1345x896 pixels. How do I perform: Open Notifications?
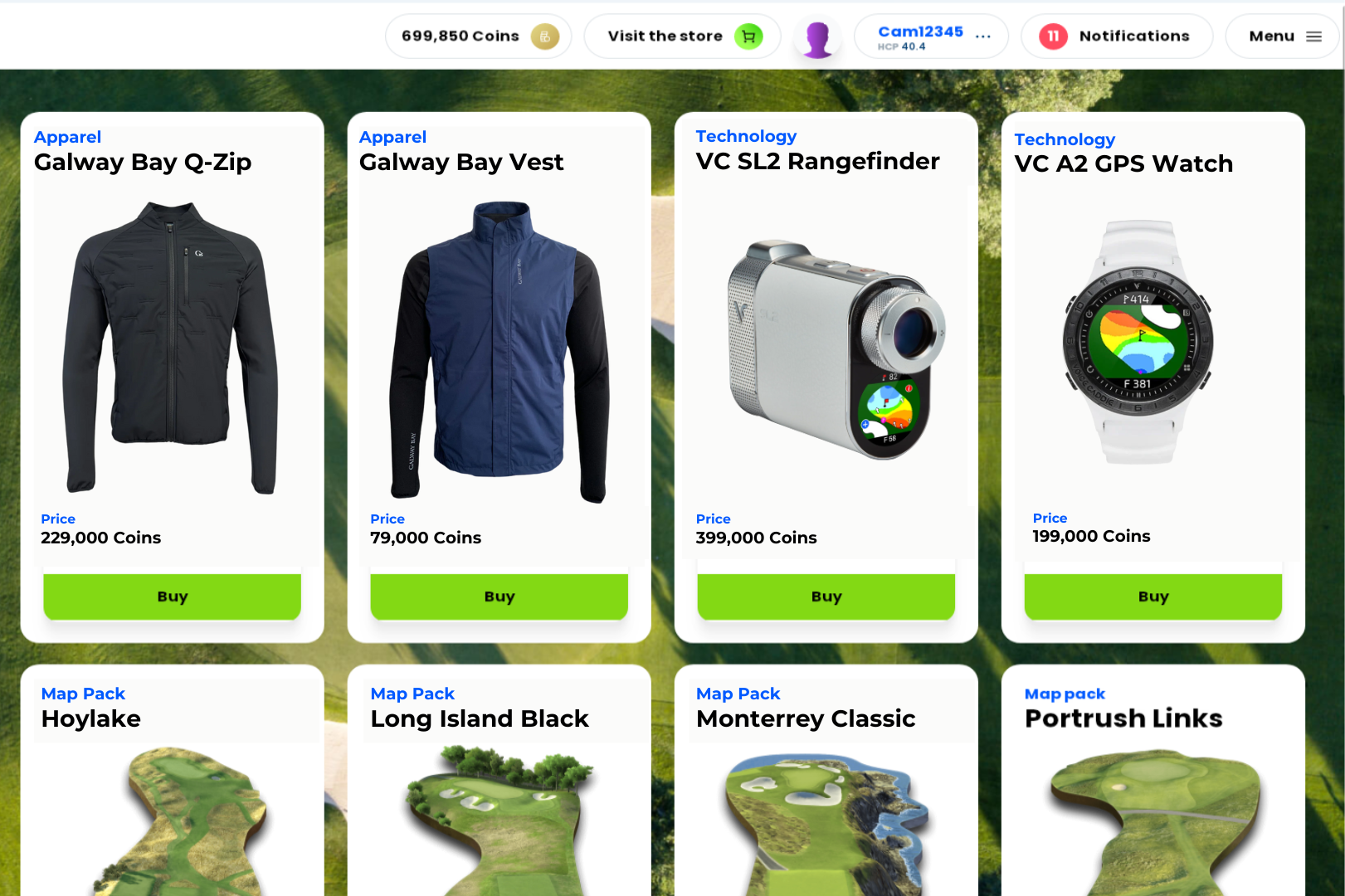point(1117,37)
